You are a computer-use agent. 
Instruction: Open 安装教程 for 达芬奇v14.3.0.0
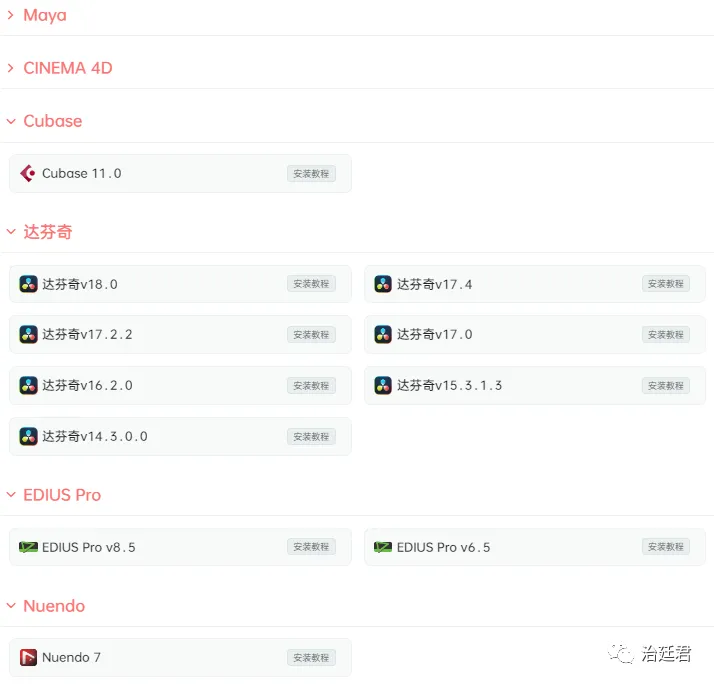click(x=311, y=437)
